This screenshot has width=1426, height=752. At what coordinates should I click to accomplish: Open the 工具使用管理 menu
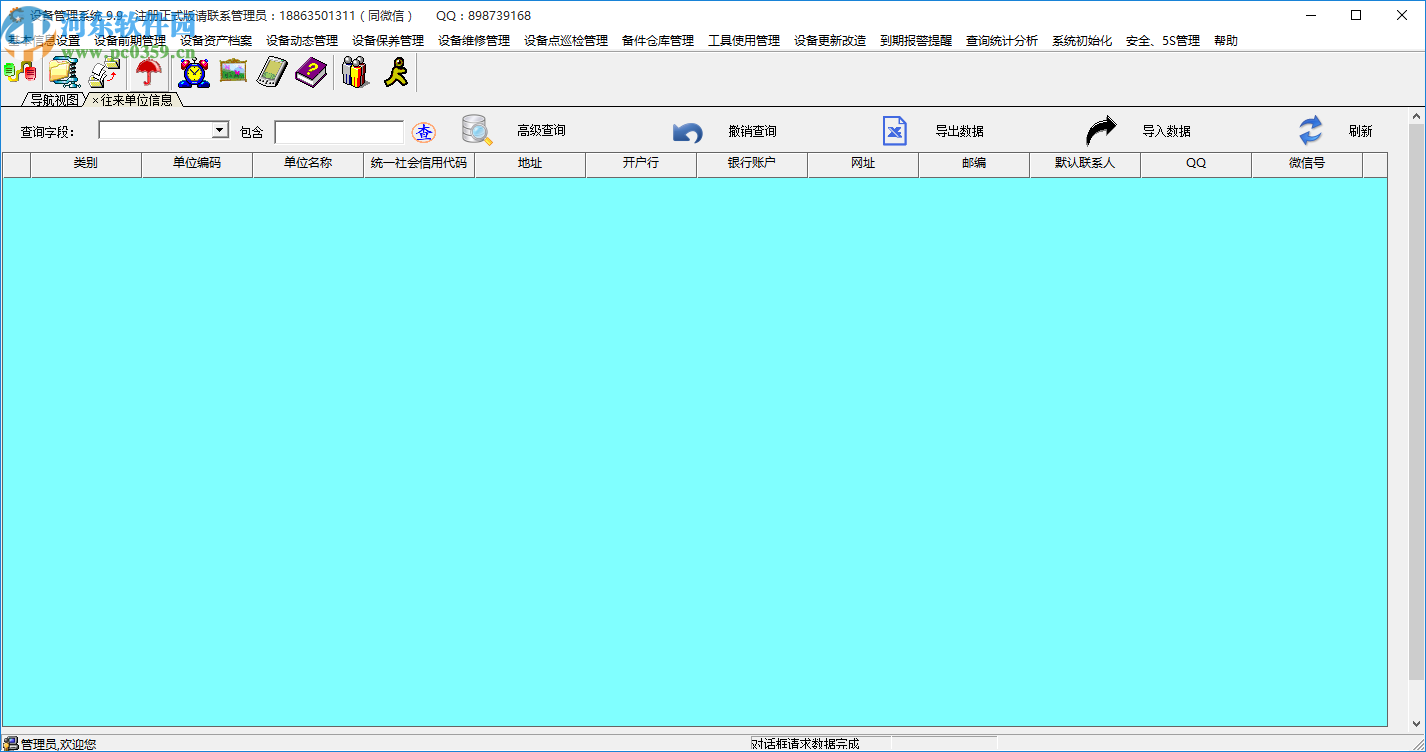point(744,41)
